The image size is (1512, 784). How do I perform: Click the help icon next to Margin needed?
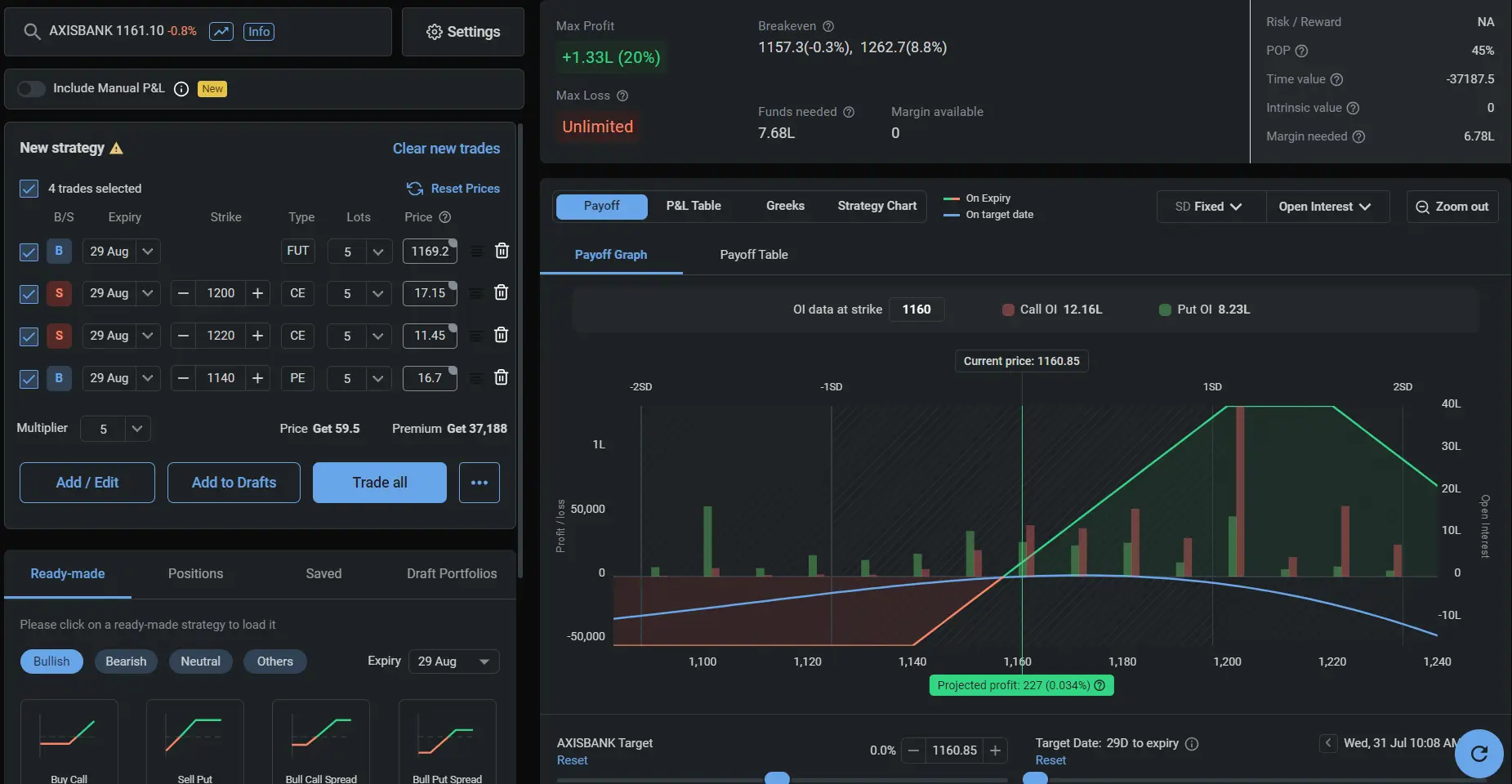click(x=1358, y=136)
